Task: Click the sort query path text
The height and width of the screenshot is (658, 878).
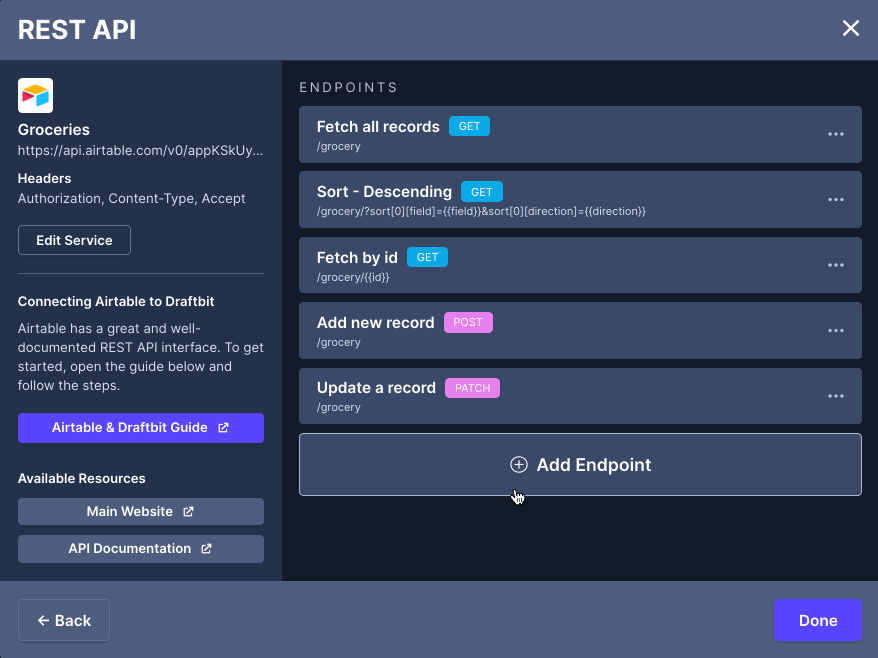Action: [481, 212]
